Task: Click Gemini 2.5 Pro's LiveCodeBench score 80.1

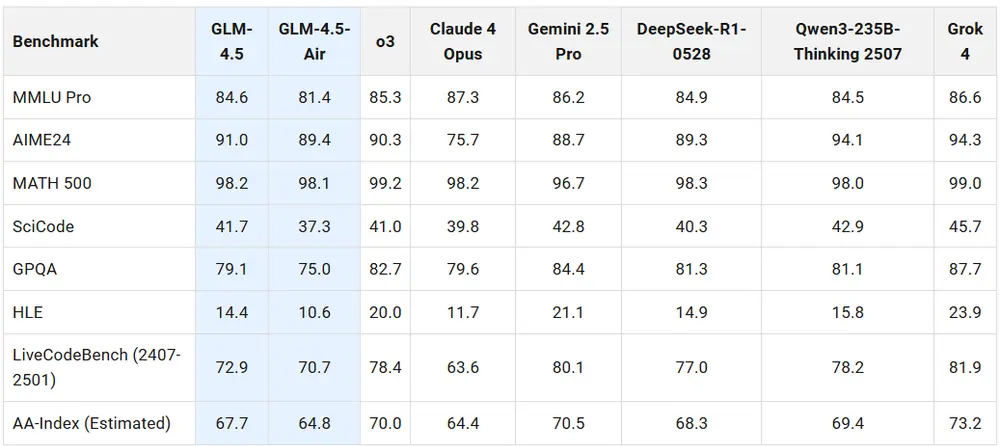Action: click(x=567, y=367)
